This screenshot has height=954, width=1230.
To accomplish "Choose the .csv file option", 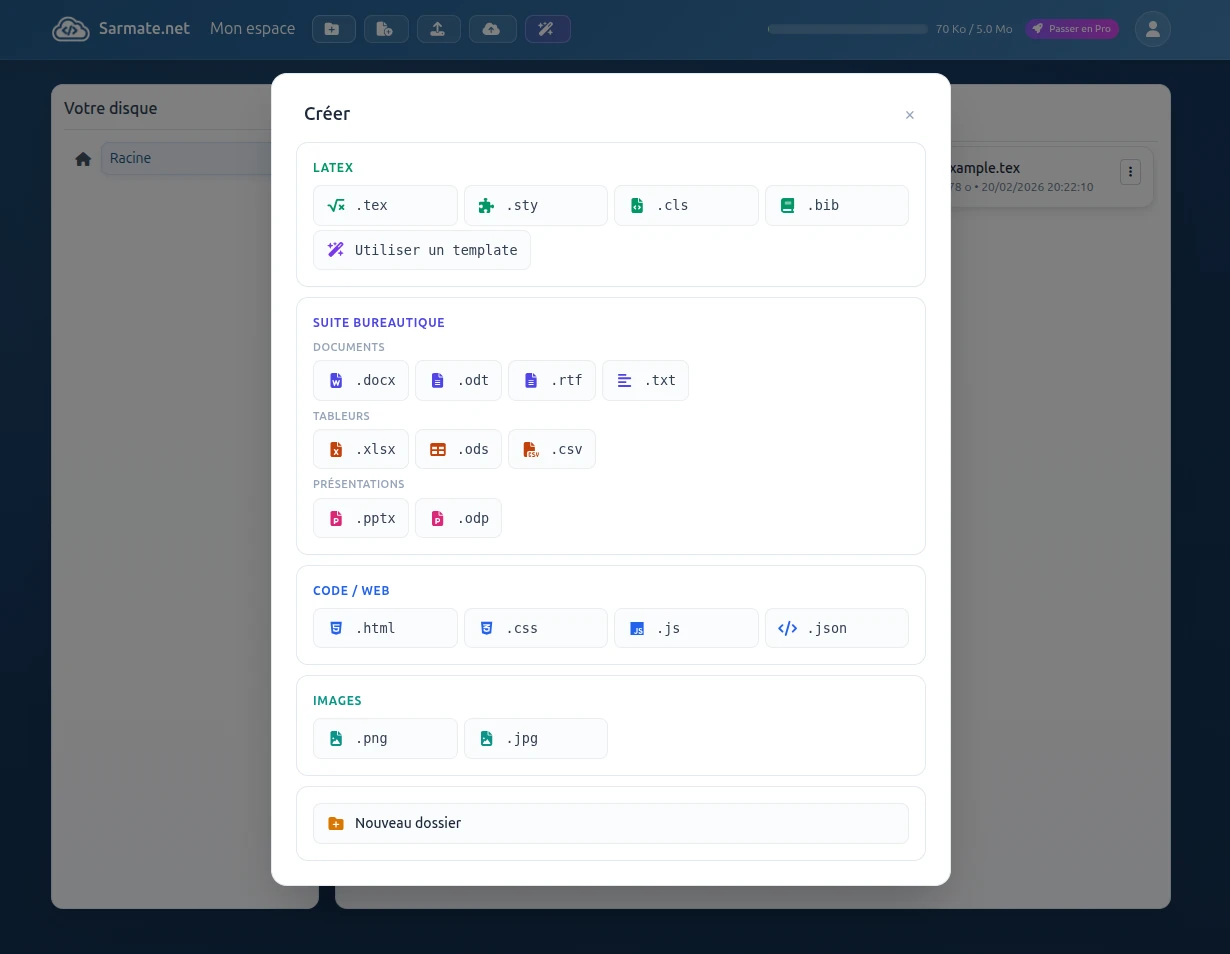I will coord(551,449).
